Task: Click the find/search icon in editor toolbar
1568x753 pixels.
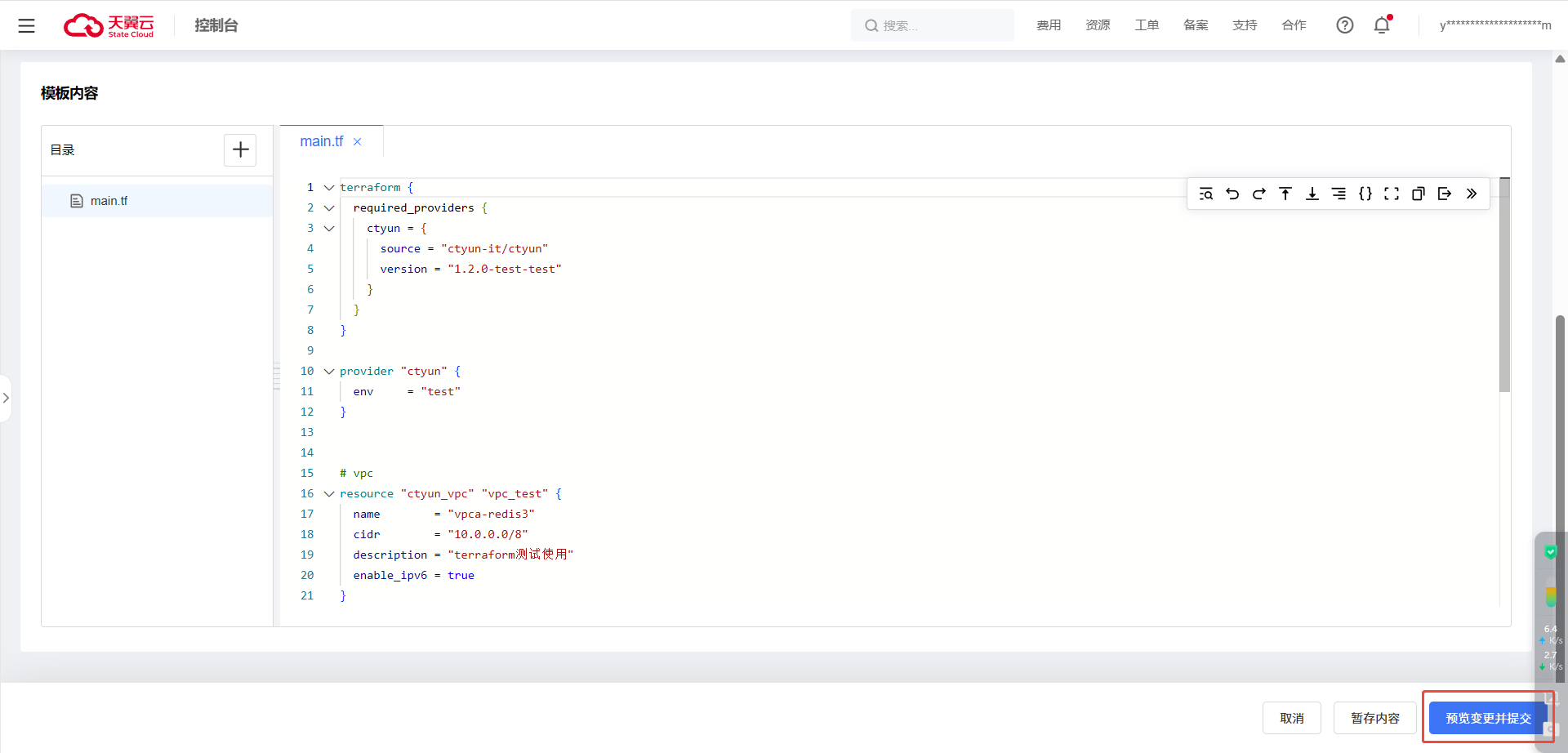Action: (x=1205, y=194)
